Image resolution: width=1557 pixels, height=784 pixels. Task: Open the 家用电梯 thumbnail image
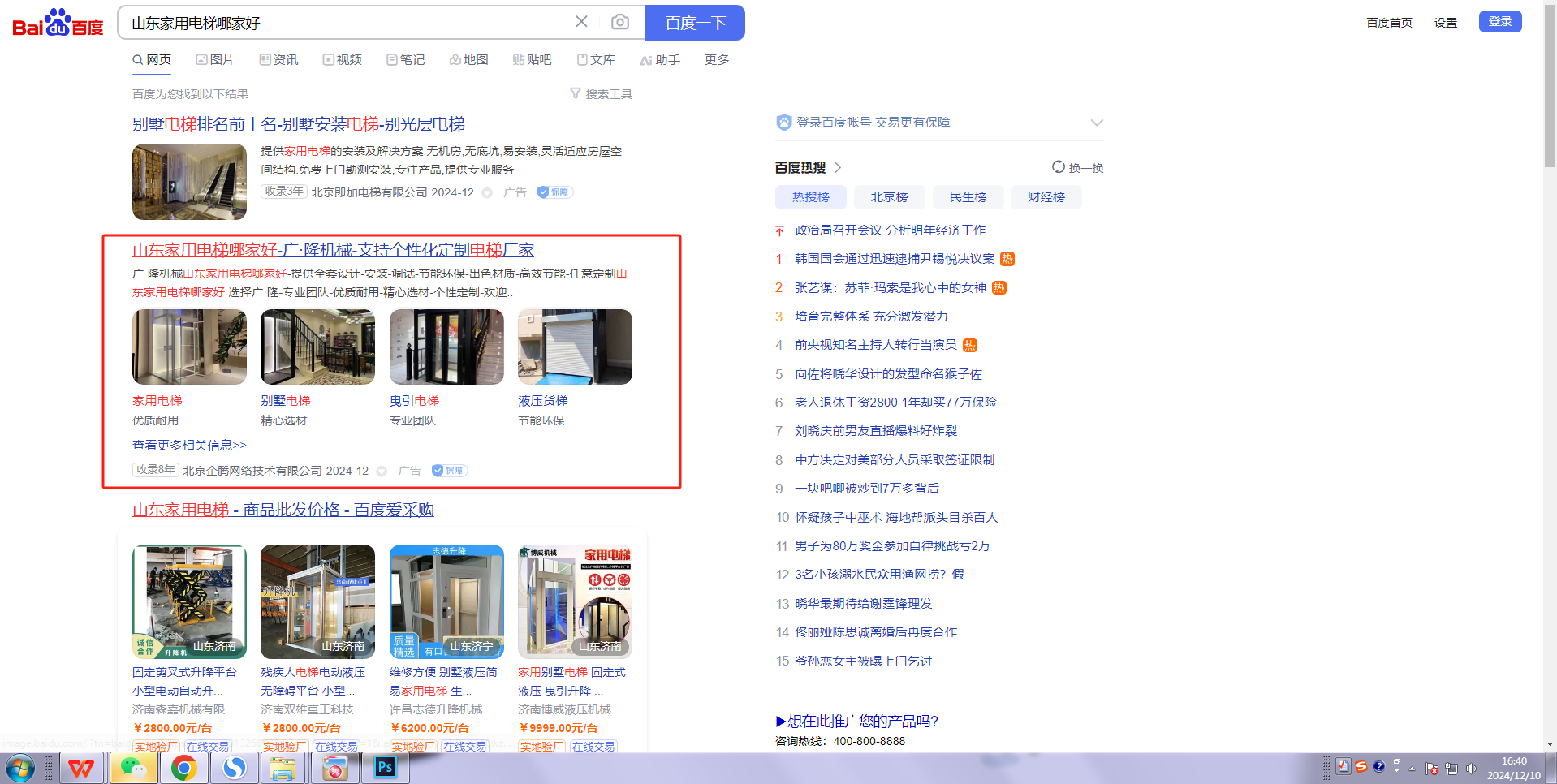pyautogui.click(x=189, y=347)
